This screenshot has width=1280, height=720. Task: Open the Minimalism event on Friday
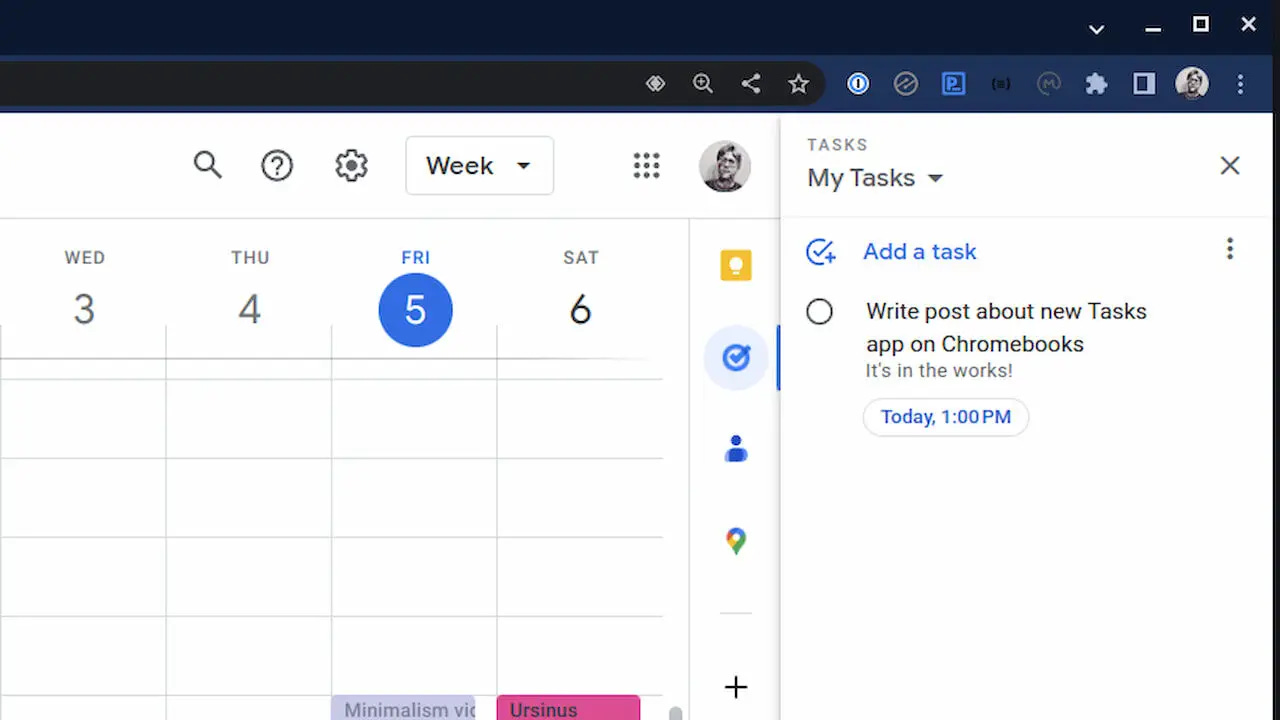pyautogui.click(x=403, y=708)
